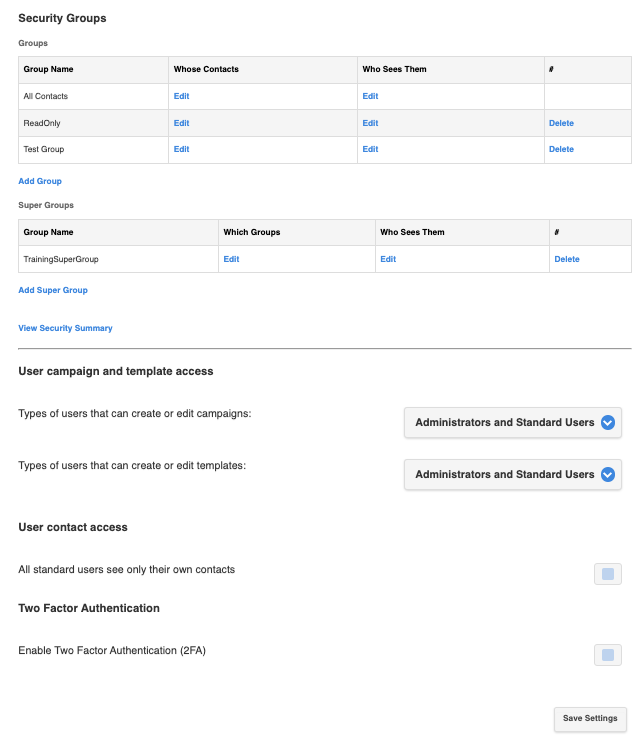644x746 pixels.
Task: Edit Who Sees Them for Test Group
Action: click(x=370, y=149)
